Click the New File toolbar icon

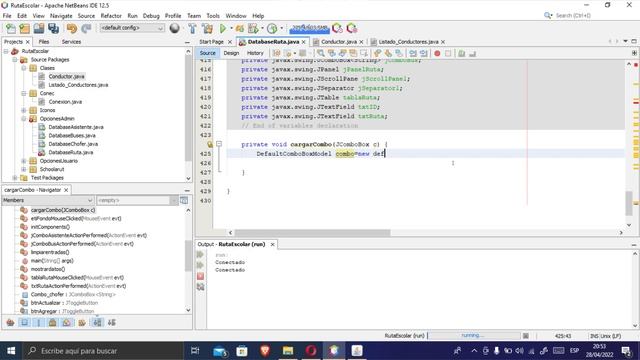11,29
